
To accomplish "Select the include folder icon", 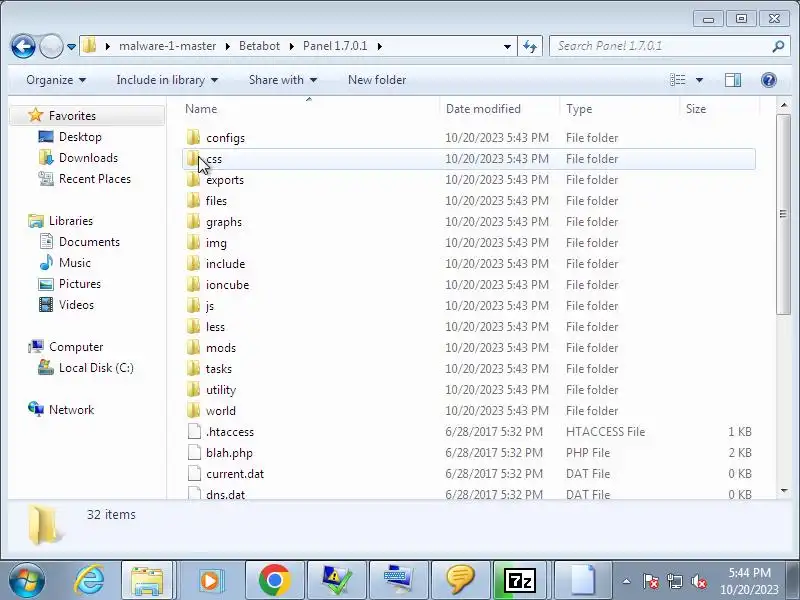I will (193, 263).
